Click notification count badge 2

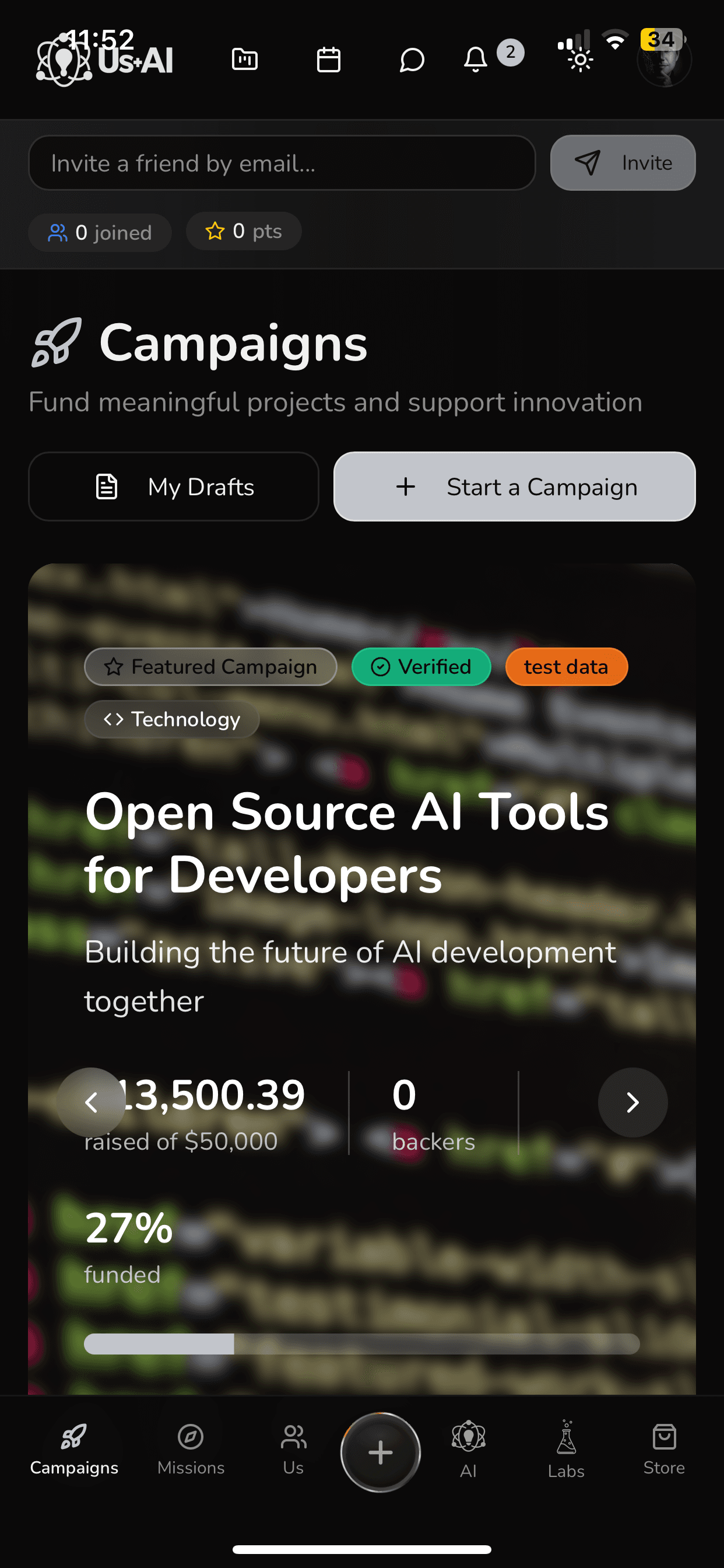tap(511, 52)
